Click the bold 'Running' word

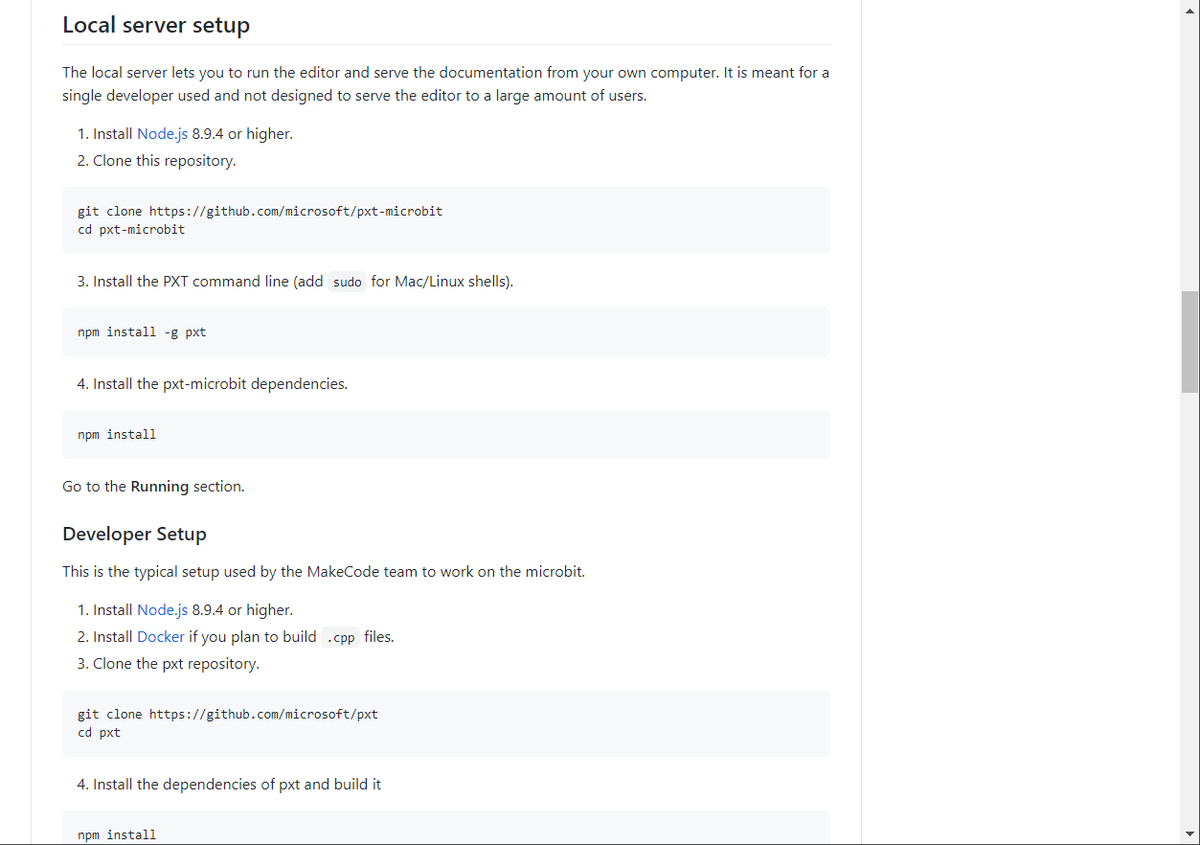point(160,487)
